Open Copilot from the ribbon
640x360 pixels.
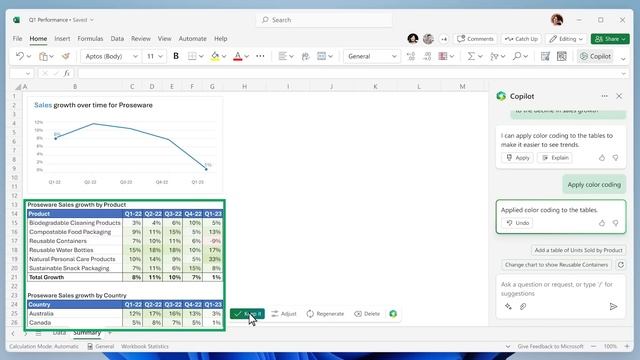click(596, 56)
